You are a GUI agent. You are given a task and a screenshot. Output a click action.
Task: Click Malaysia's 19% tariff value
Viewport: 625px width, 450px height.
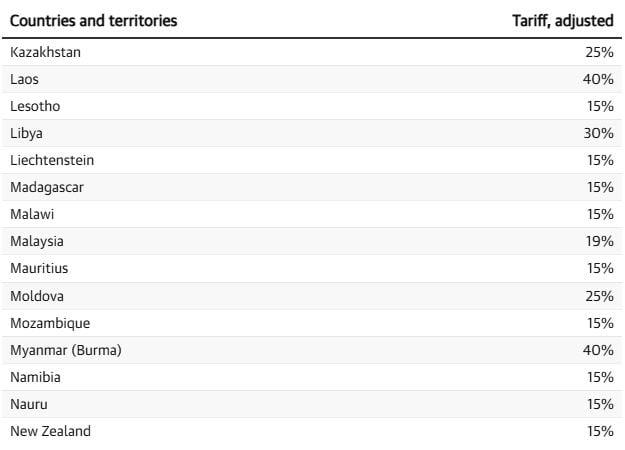(x=600, y=241)
